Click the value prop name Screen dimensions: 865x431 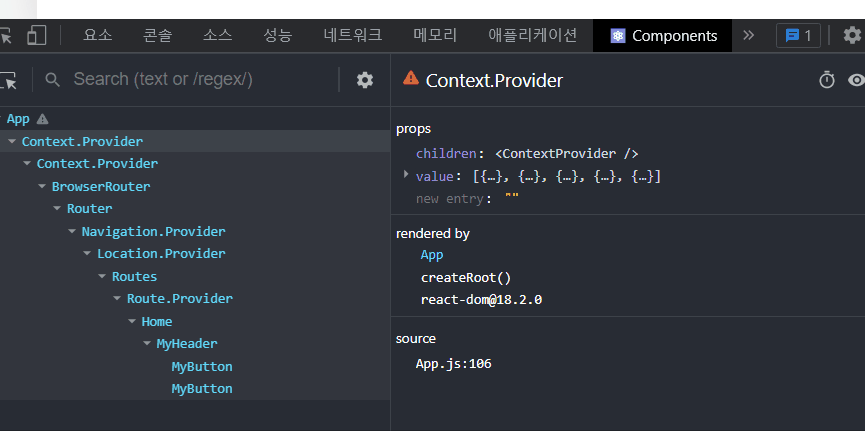pos(435,177)
